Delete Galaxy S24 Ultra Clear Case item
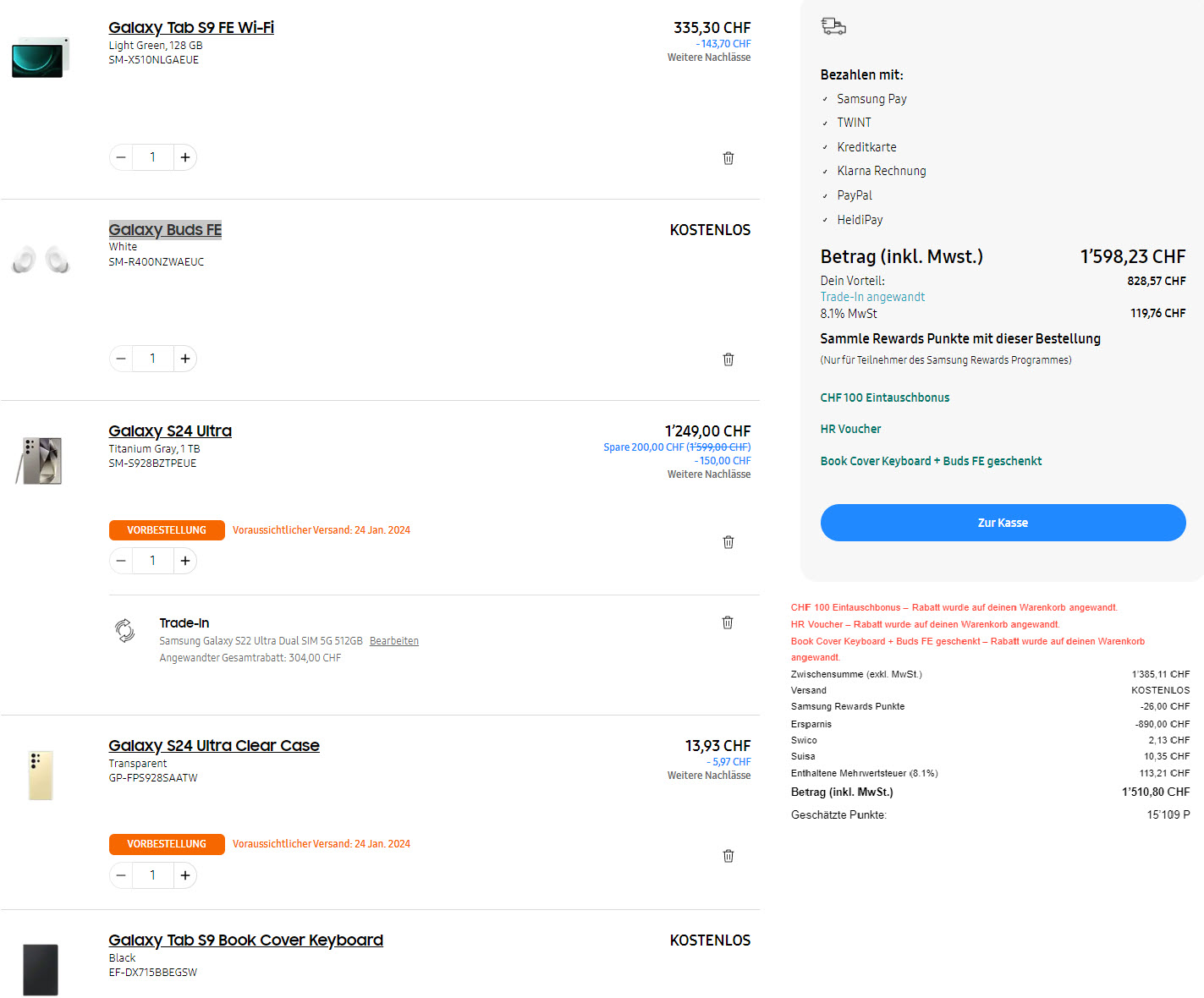This screenshot has width=1204, height=998. pyautogui.click(x=728, y=856)
